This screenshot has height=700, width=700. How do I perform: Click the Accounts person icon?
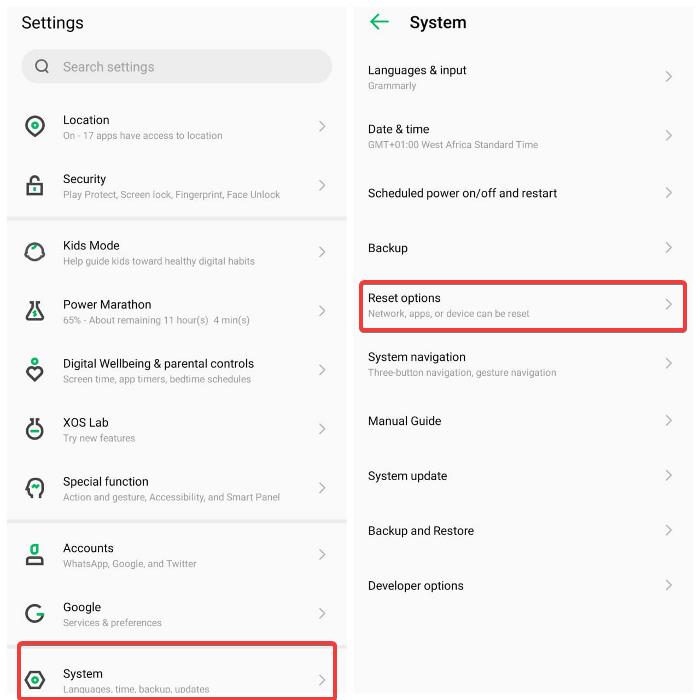(35, 555)
